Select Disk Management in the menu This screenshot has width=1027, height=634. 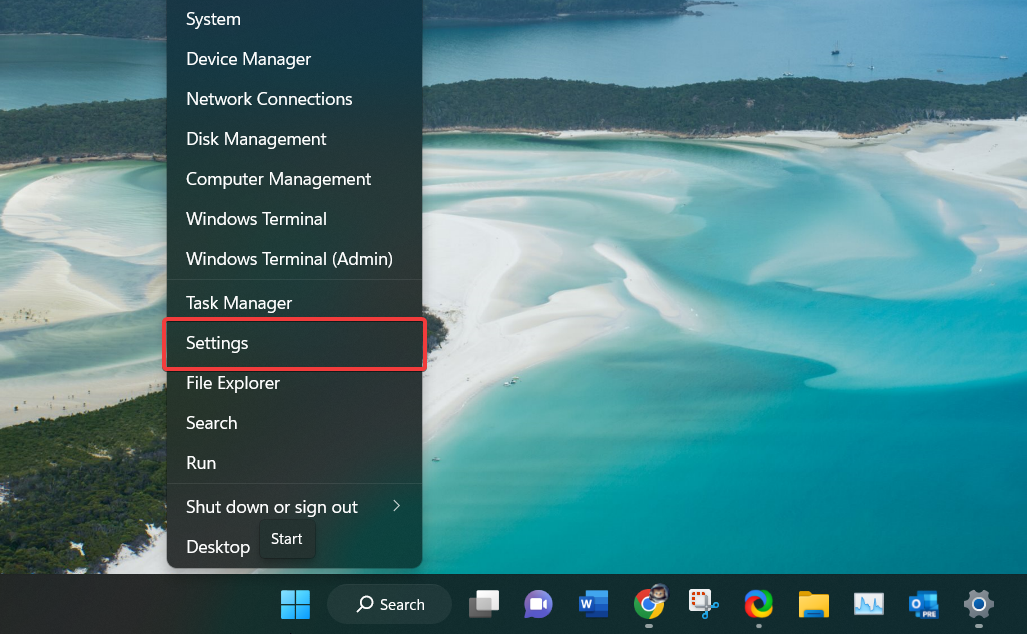click(256, 139)
